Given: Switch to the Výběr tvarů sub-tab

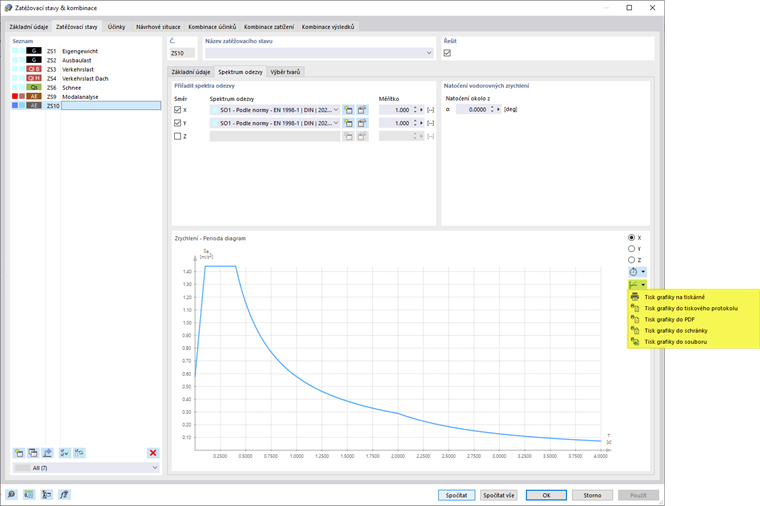Looking at the screenshot, I should pyautogui.click(x=285, y=72).
